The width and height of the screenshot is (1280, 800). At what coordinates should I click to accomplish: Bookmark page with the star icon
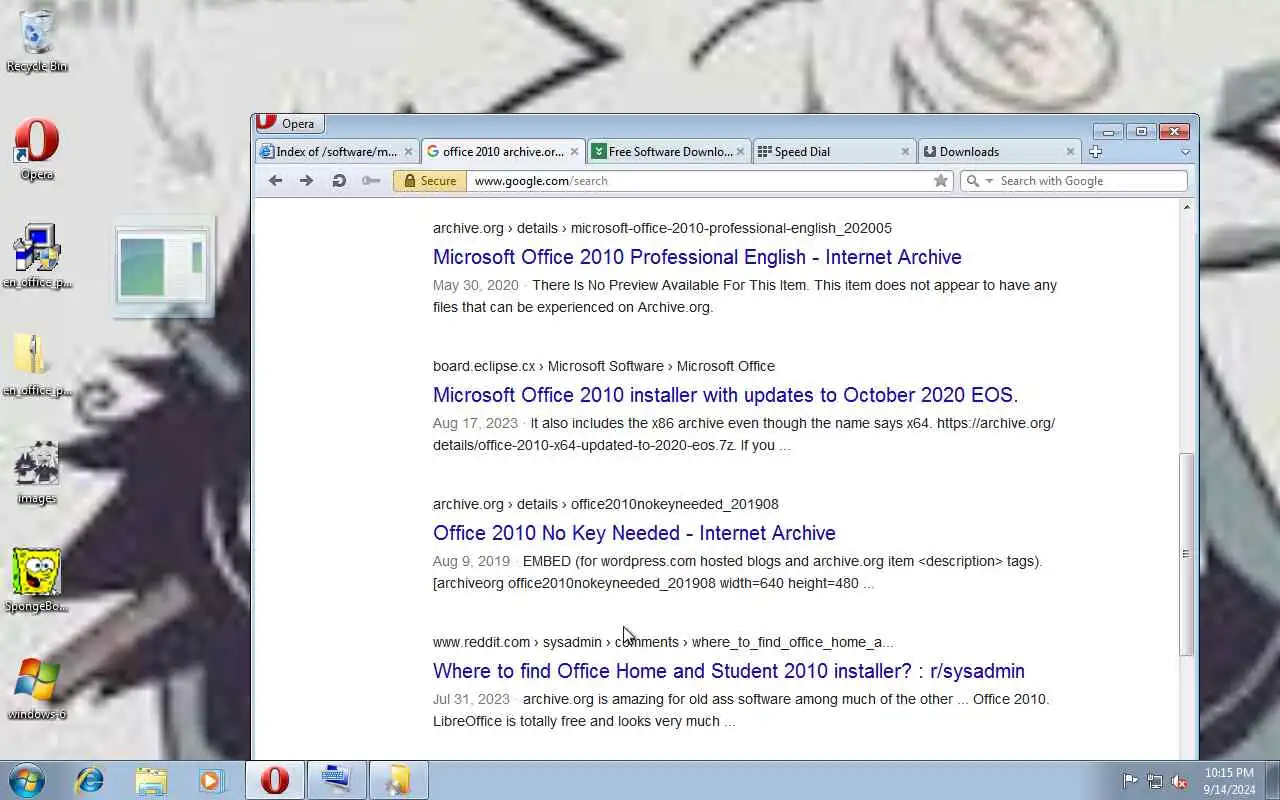point(940,181)
